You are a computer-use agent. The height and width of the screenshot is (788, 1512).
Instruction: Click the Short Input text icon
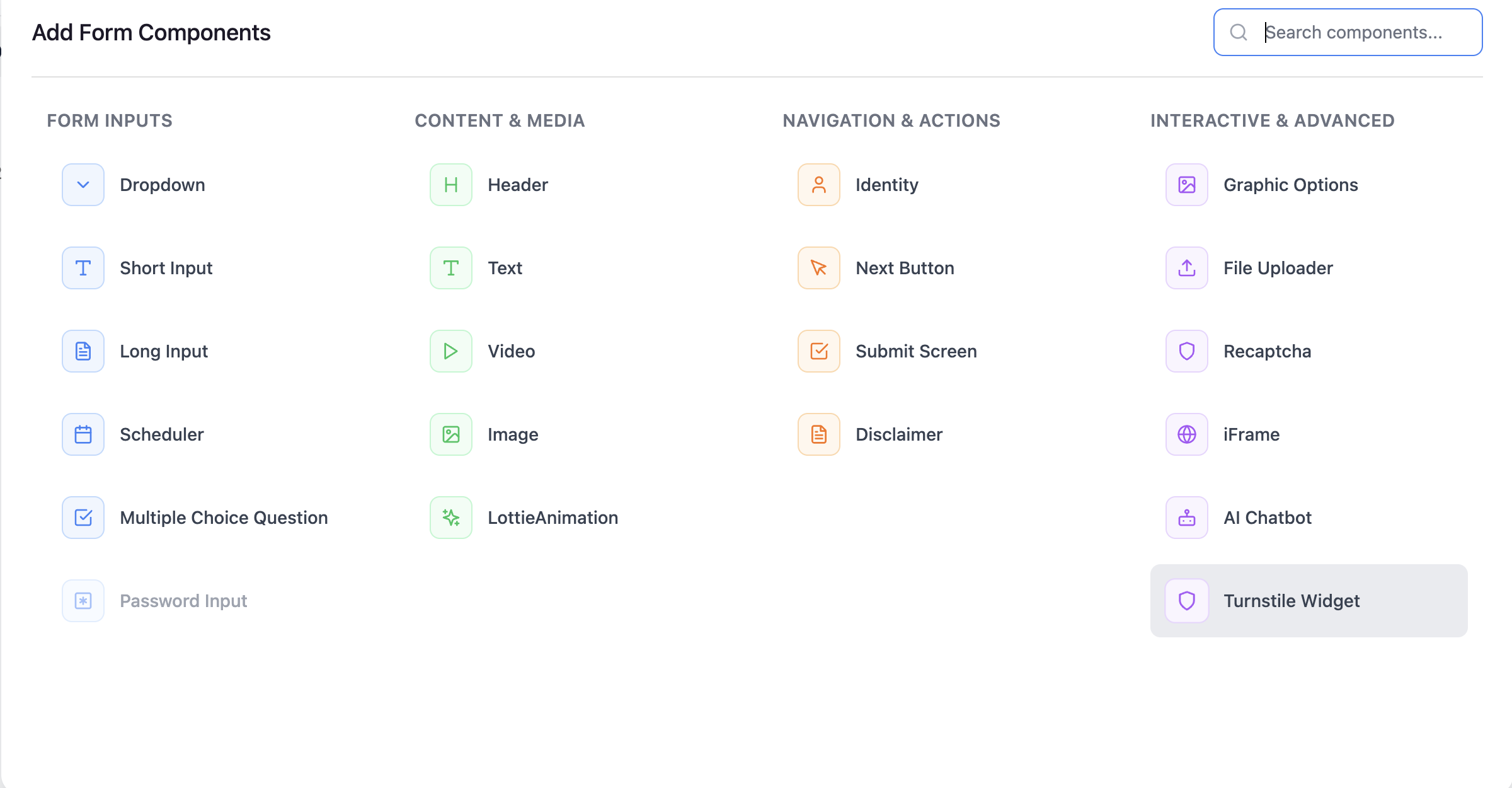tap(83, 267)
